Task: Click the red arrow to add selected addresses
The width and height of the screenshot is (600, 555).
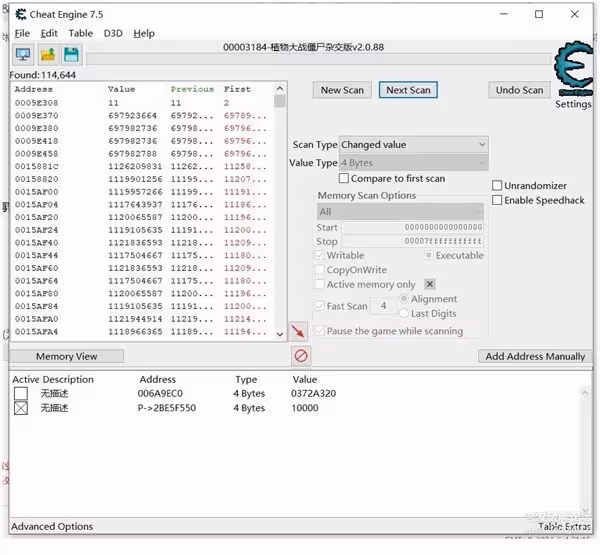Action: (298, 332)
